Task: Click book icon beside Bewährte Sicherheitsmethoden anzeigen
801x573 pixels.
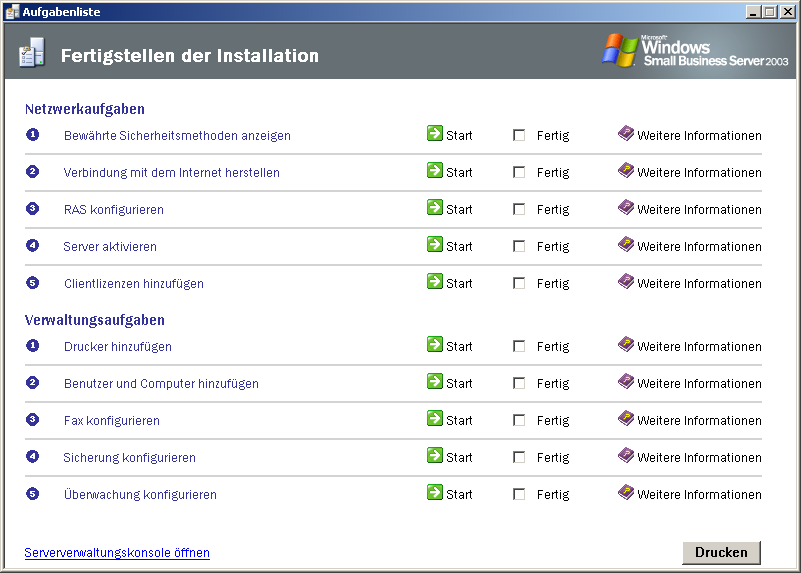Action: (626, 134)
